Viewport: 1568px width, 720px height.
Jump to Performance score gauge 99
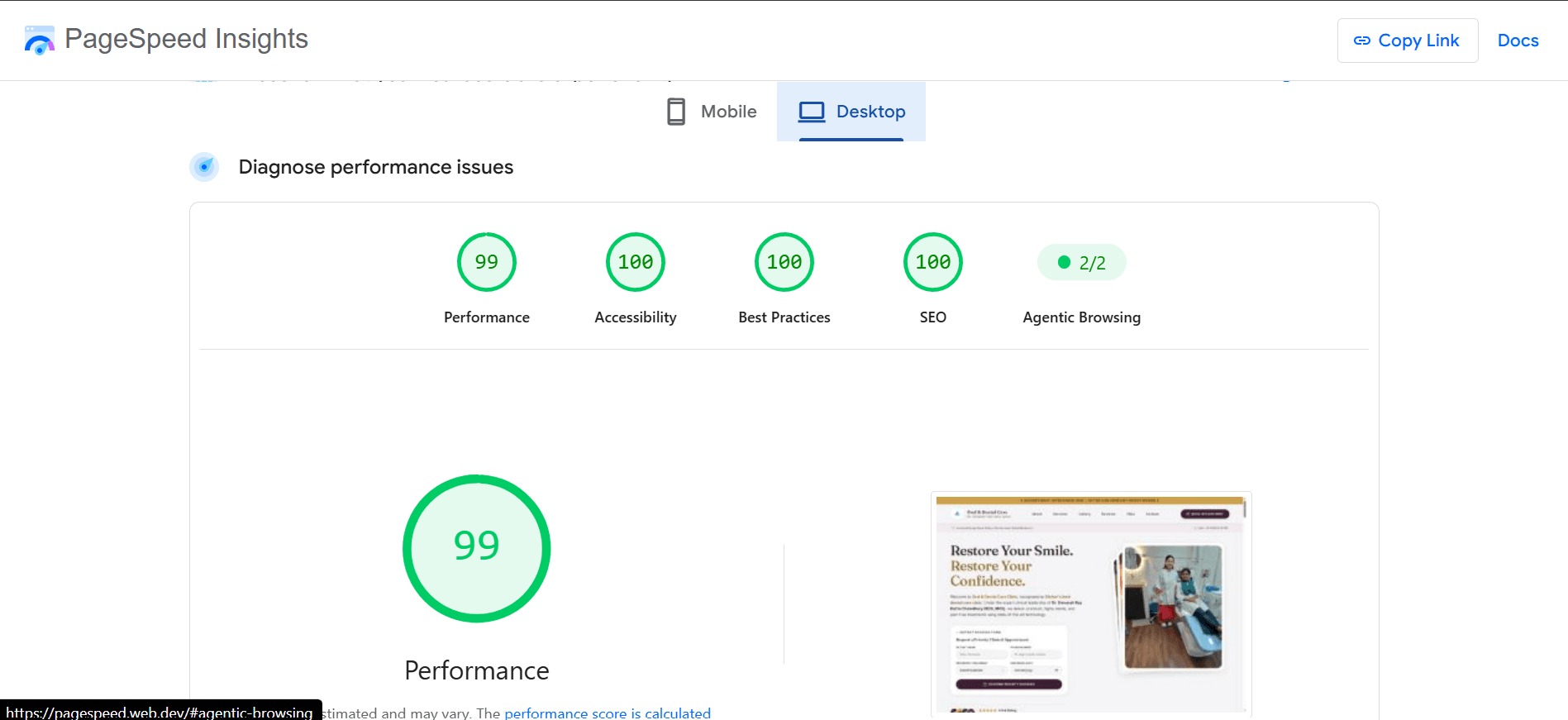click(487, 262)
